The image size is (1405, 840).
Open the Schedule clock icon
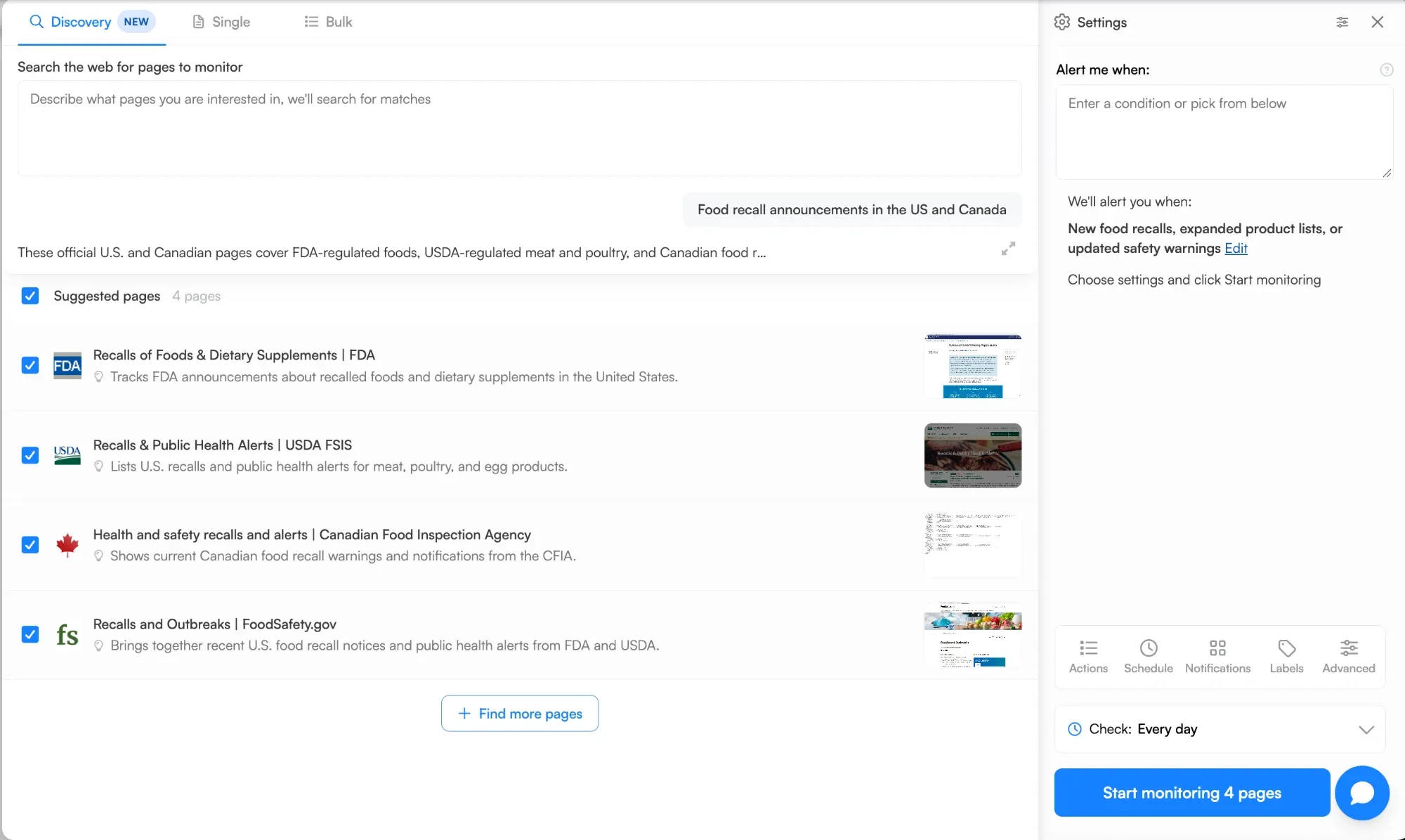tap(1148, 656)
